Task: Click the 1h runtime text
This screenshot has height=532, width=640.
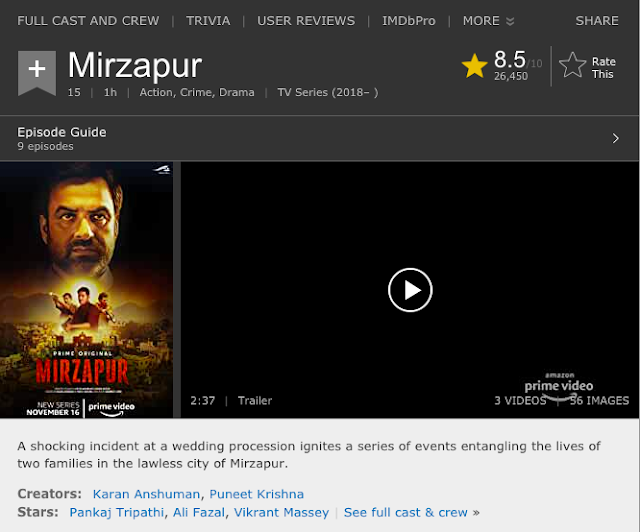Action: 110,92
